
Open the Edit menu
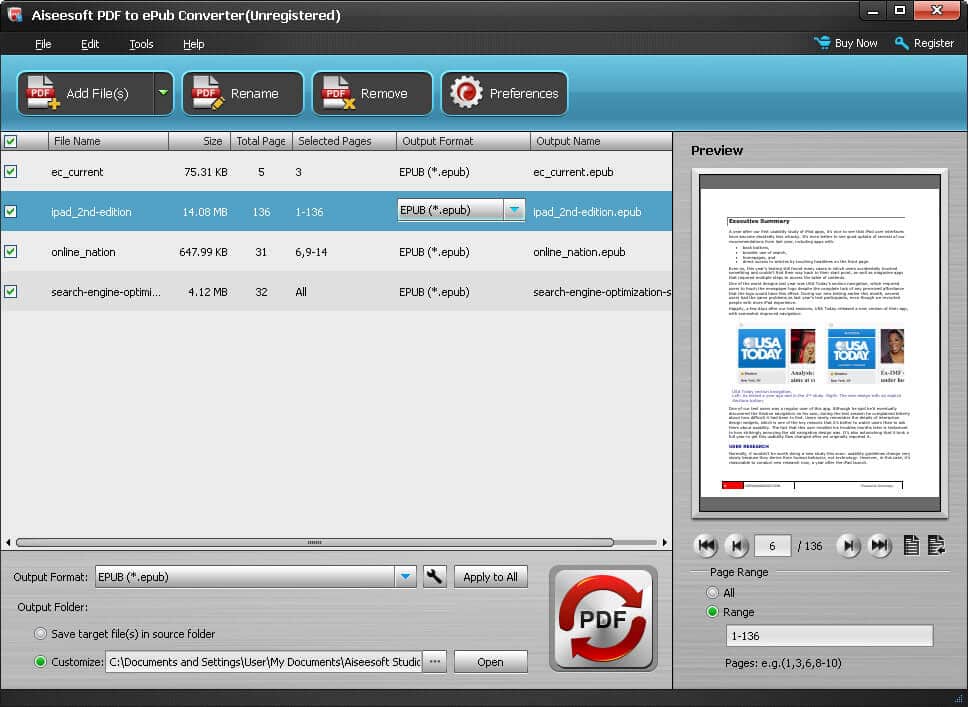pyautogui.click(x=90, y=44)
